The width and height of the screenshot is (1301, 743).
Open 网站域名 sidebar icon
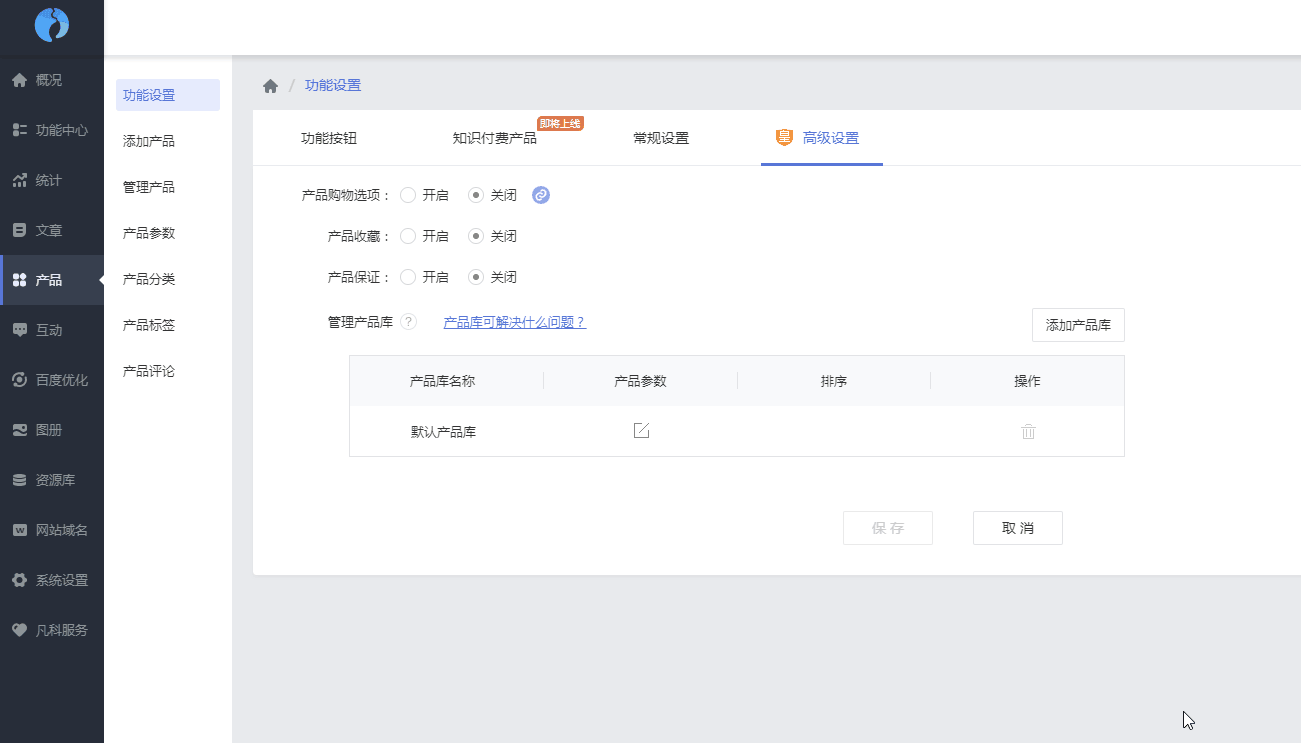point(19,530)
